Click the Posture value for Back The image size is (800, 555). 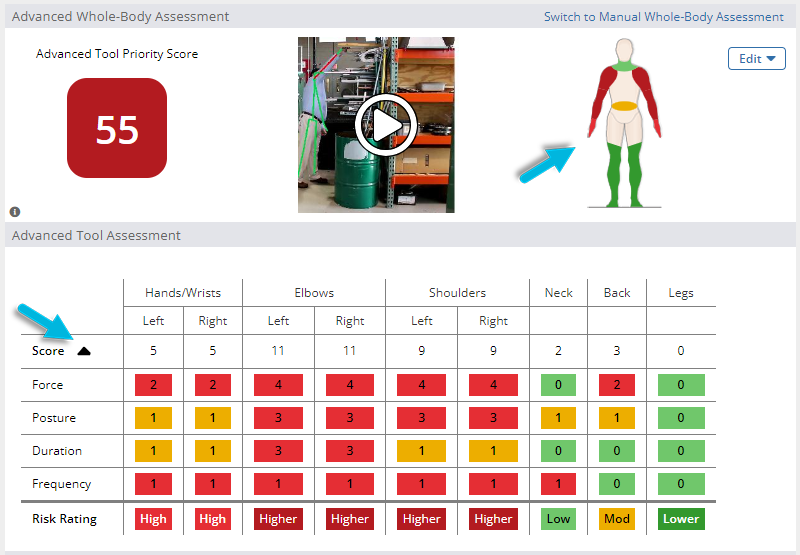coord(617,418)
